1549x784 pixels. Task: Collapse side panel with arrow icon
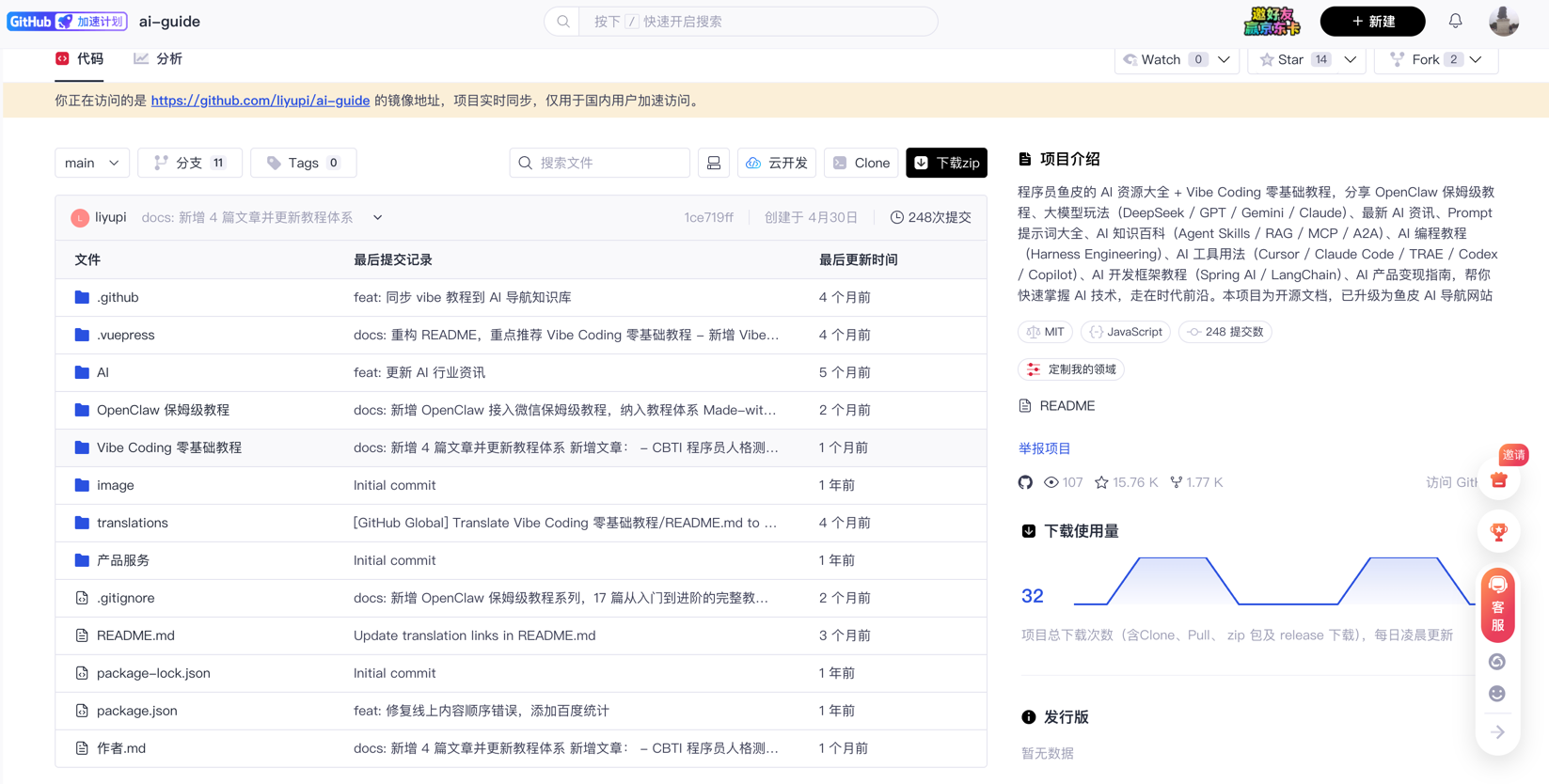[1497, 731]
